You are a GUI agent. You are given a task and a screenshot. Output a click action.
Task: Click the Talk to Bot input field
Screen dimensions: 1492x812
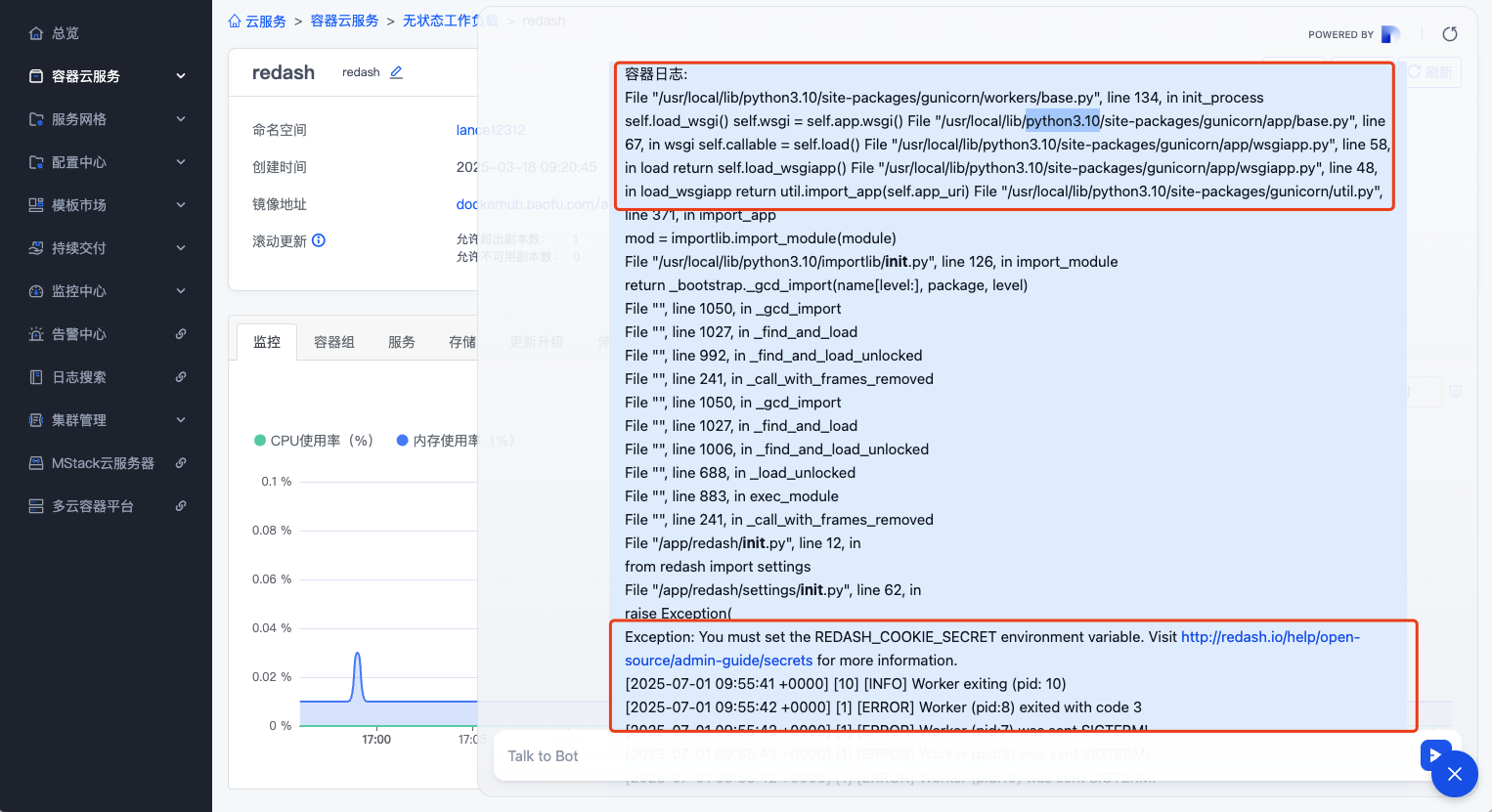pos(958,755)
